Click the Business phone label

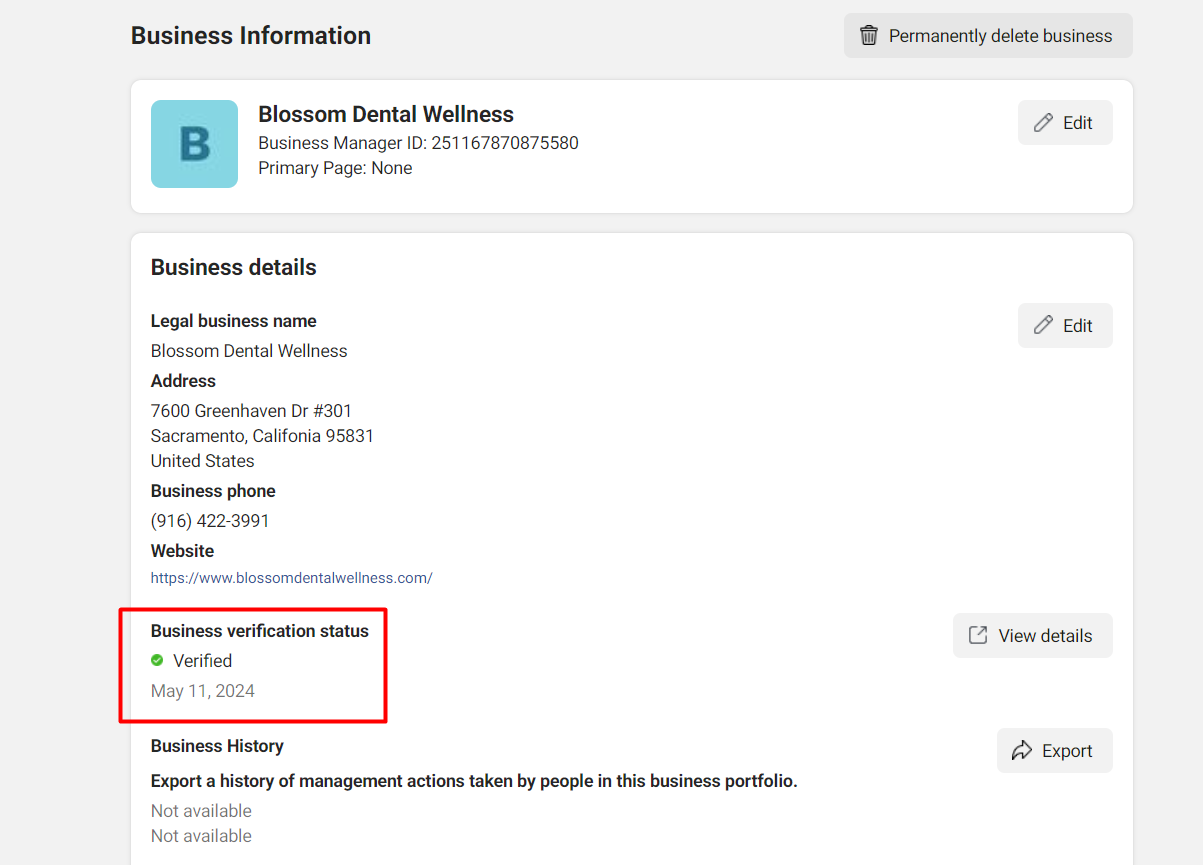213,491
